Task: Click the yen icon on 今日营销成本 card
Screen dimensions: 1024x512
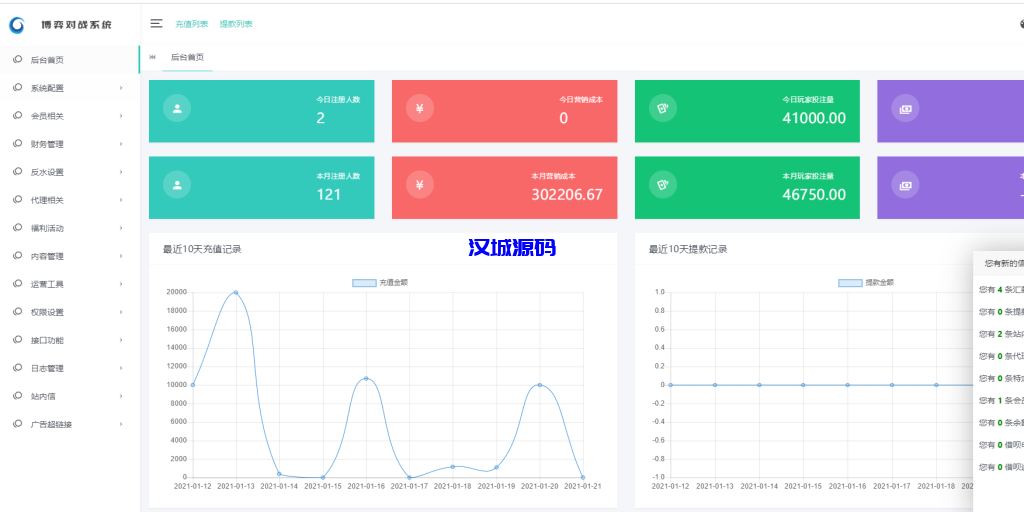Action: click(420, 108)
